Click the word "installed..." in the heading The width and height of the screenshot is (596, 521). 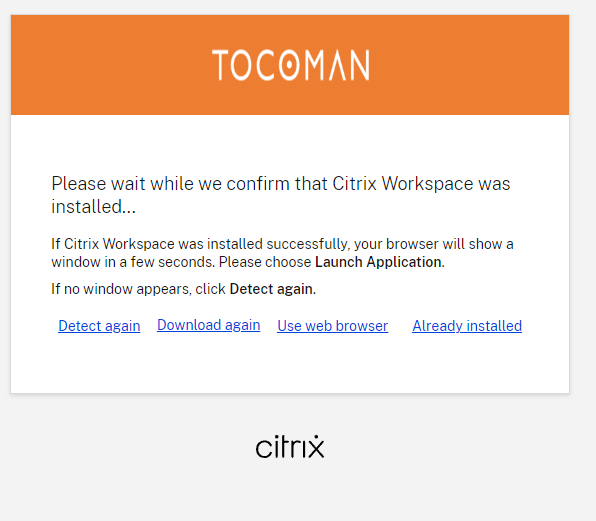94,207
